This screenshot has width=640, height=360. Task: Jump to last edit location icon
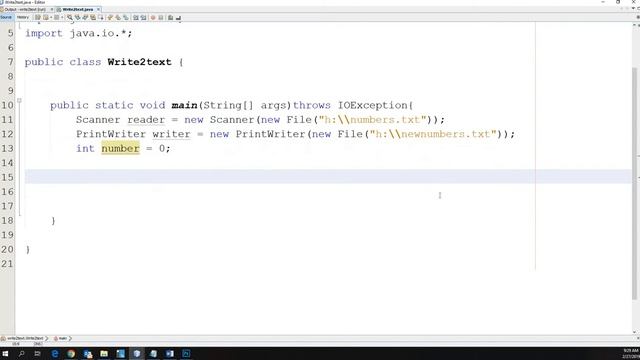click(38, 18)
